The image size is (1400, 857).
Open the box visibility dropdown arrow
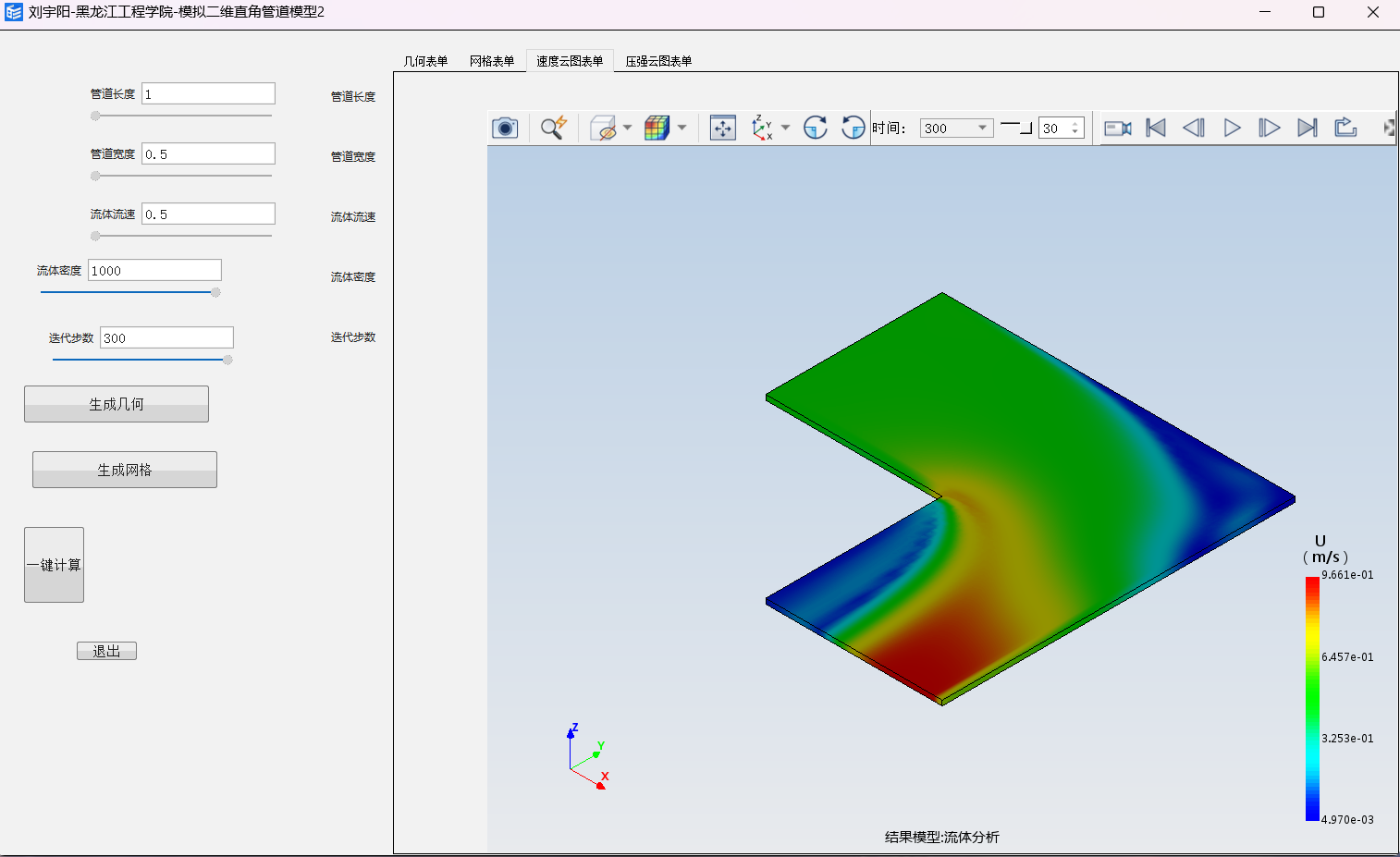pyautogui.click(x=627, y=128)
